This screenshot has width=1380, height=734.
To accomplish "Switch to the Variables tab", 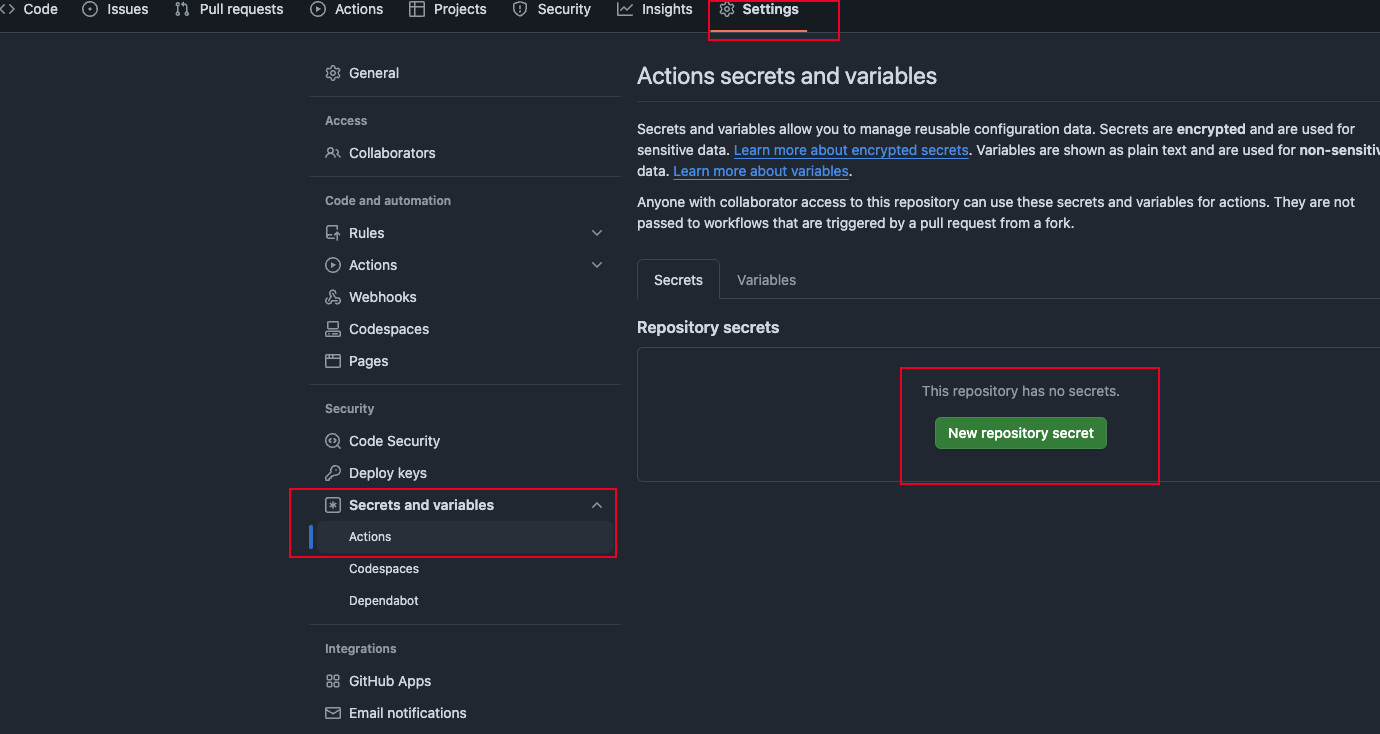I will (766, 280).
